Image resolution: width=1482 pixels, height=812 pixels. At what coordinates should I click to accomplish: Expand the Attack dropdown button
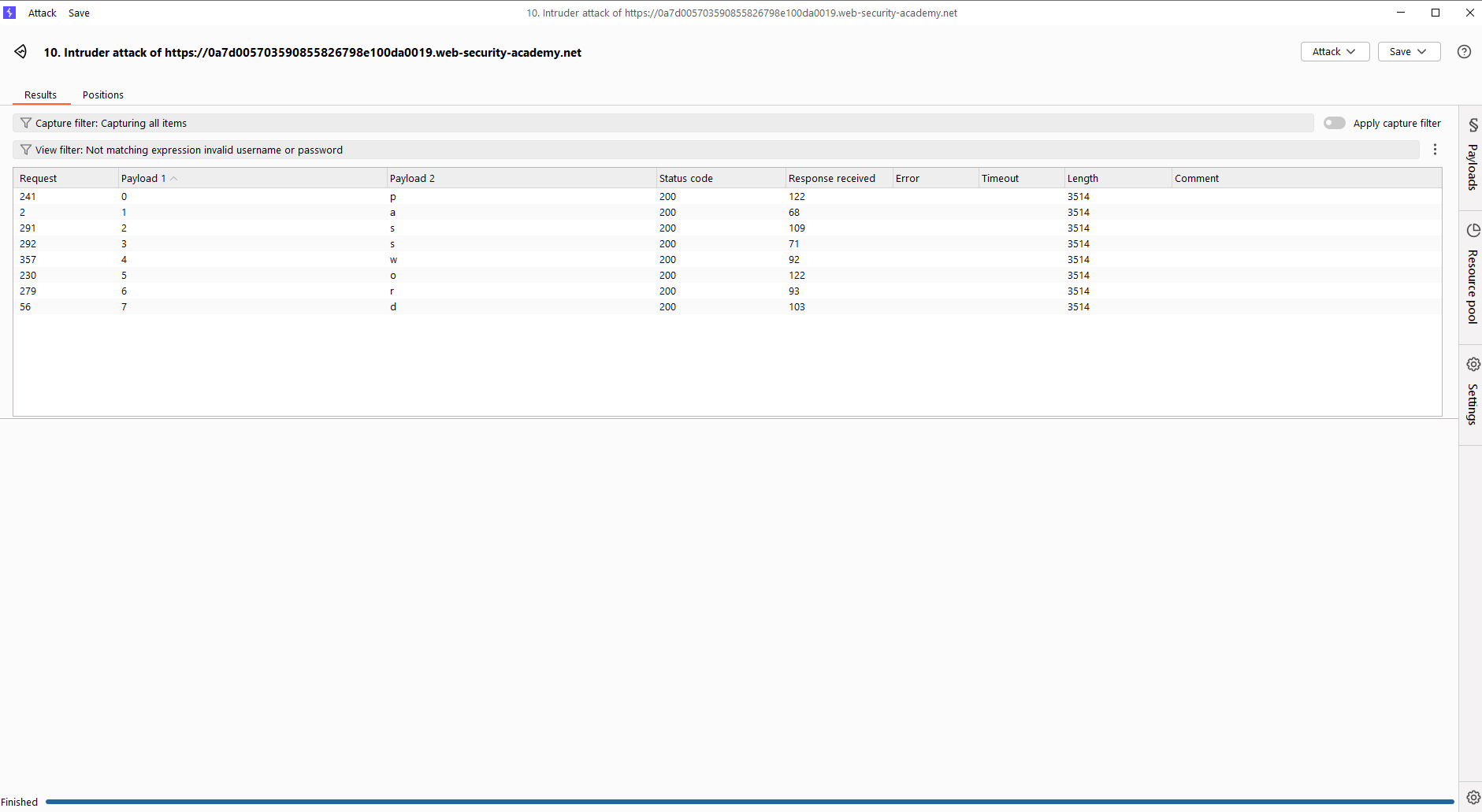1335,52
